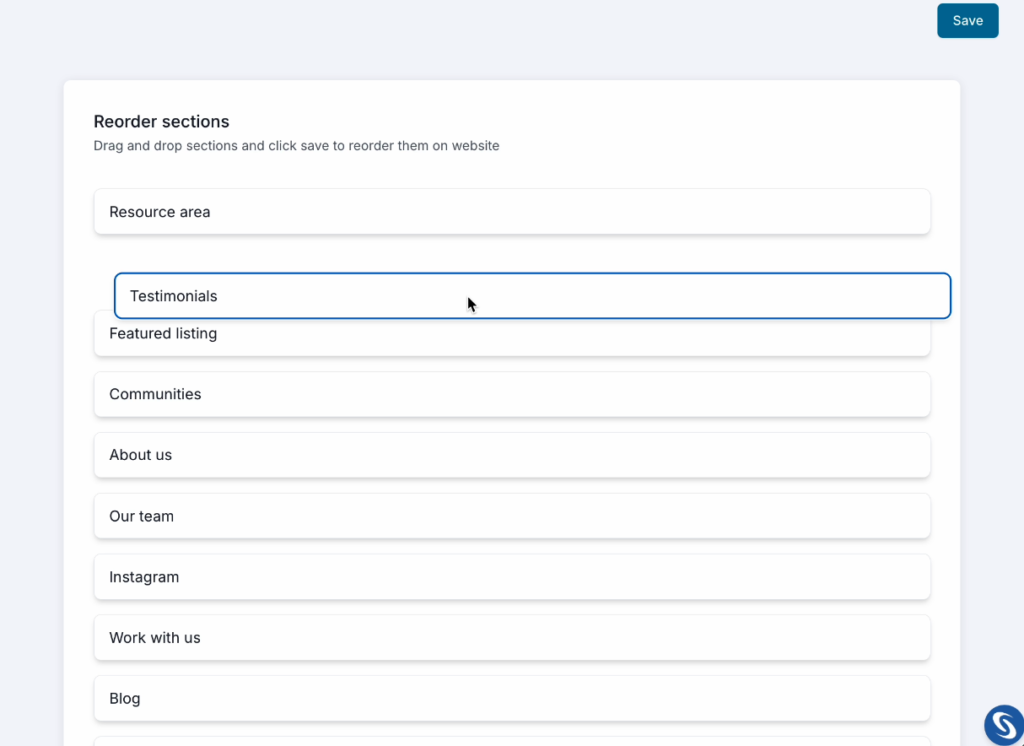The image size is (1024, 746).
Task: Click the Communities section row
Action: [x=512, y=394]
